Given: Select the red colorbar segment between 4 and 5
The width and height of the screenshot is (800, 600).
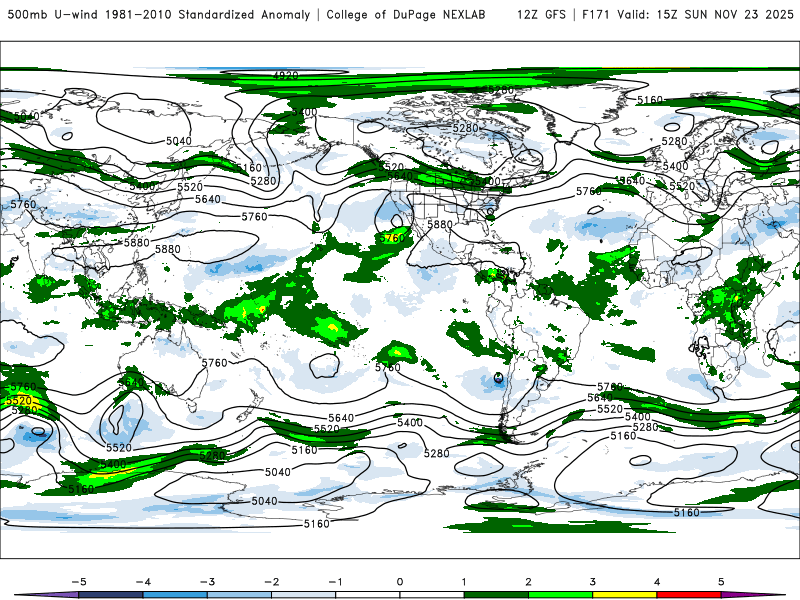Looking at the screenshot, I should click(689, 595).
